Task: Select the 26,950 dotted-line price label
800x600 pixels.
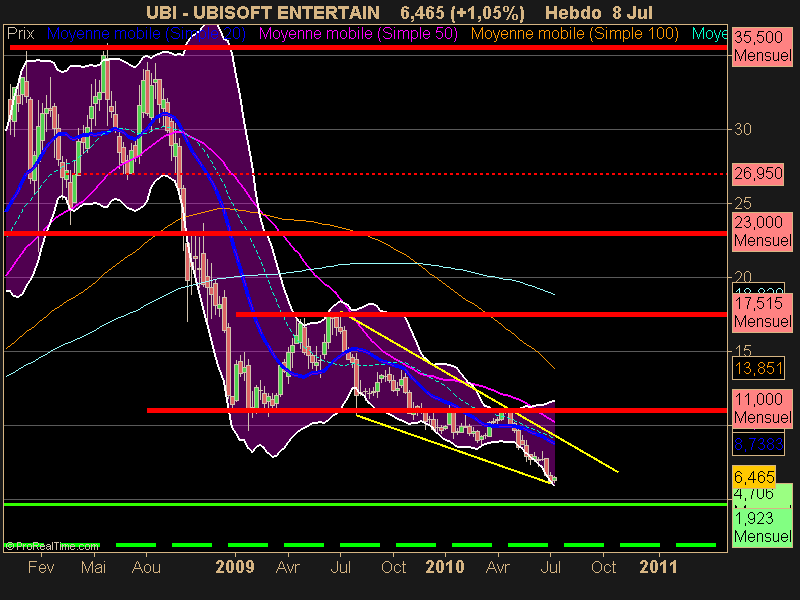Action: pos(758,174)
